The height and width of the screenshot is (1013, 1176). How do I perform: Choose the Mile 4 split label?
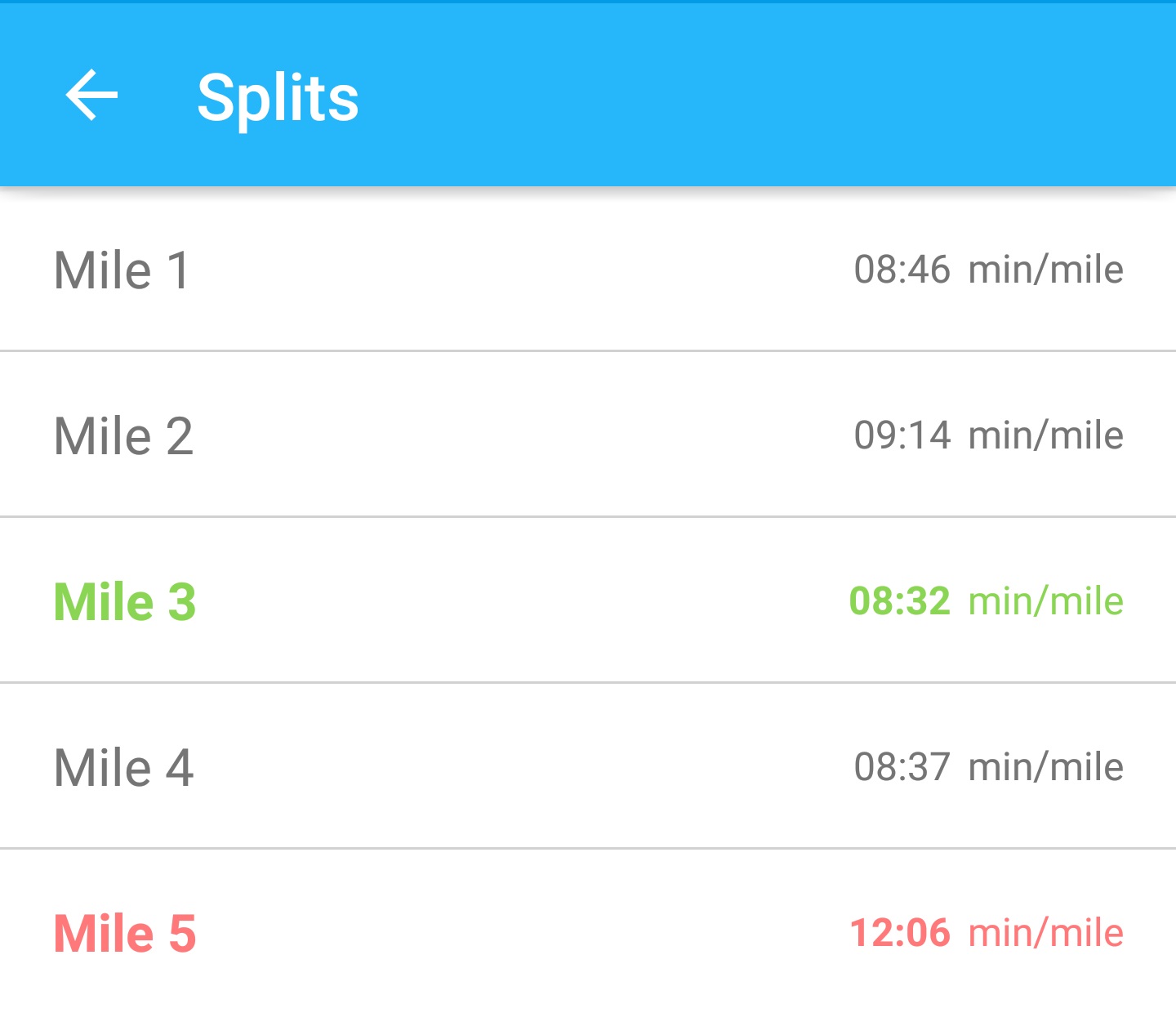[x=123, y=768]
